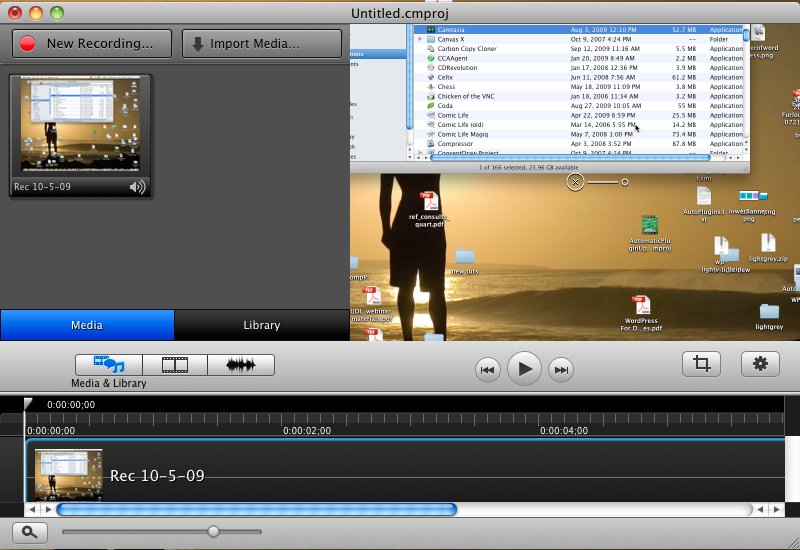Open the filmstrip transitions panel icon

[x=175, y=365]
